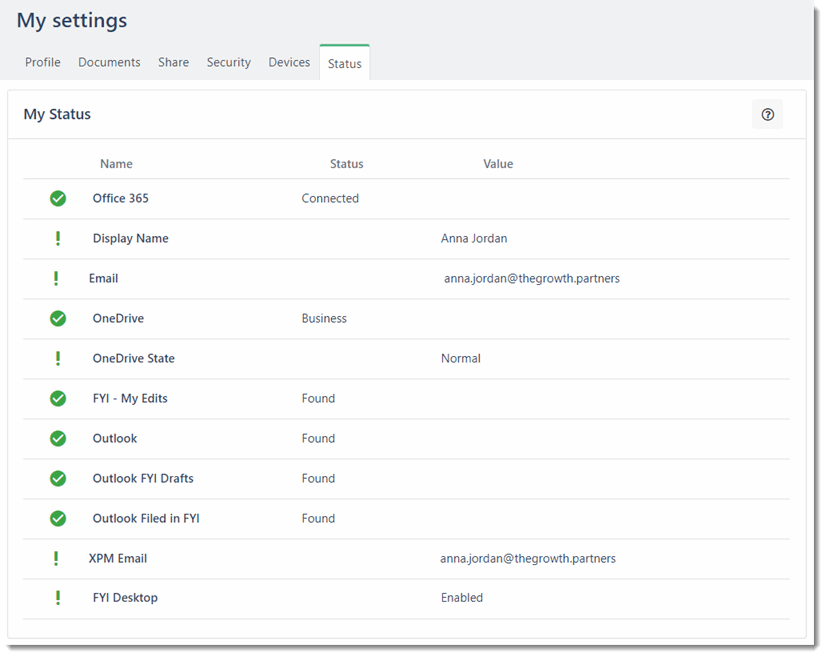Click the Email row name link

tap(103, 278)
